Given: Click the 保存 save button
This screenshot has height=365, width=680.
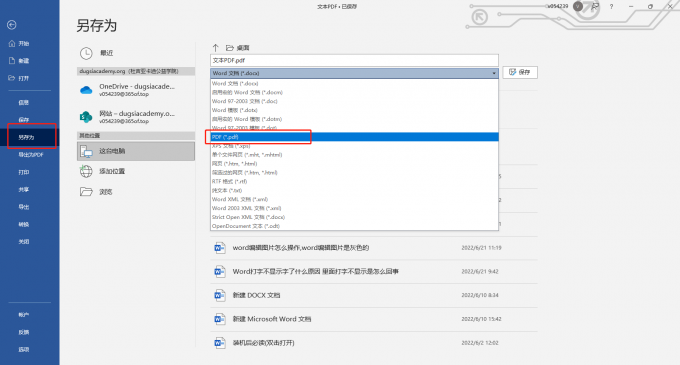Looking at the screenshot, I should (x=520, y=72).
